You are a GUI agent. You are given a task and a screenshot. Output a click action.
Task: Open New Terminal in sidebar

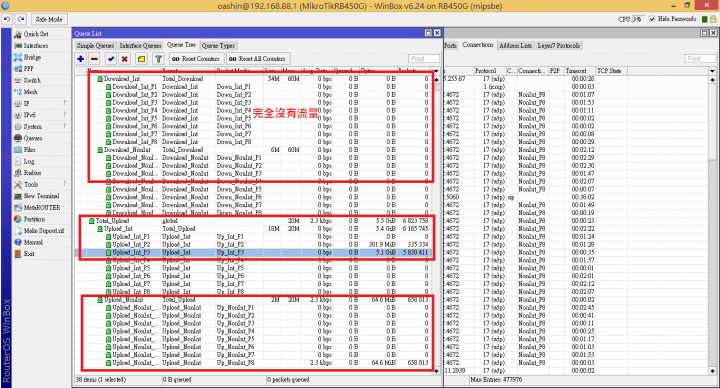(41, 196)
